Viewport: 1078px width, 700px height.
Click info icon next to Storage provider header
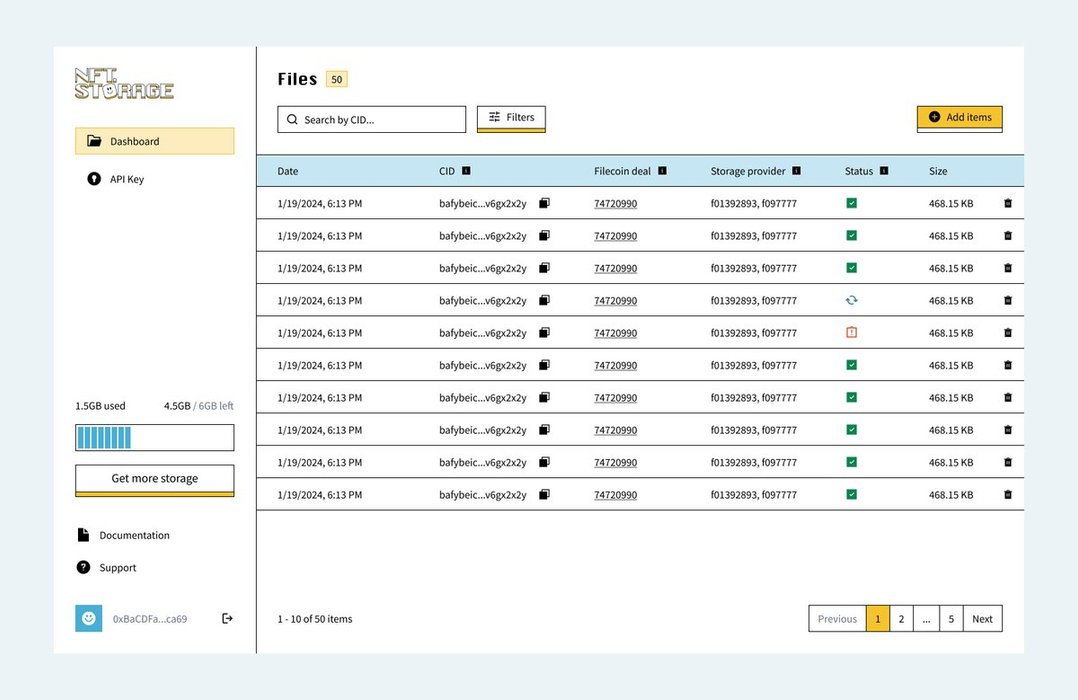(796, 171)
